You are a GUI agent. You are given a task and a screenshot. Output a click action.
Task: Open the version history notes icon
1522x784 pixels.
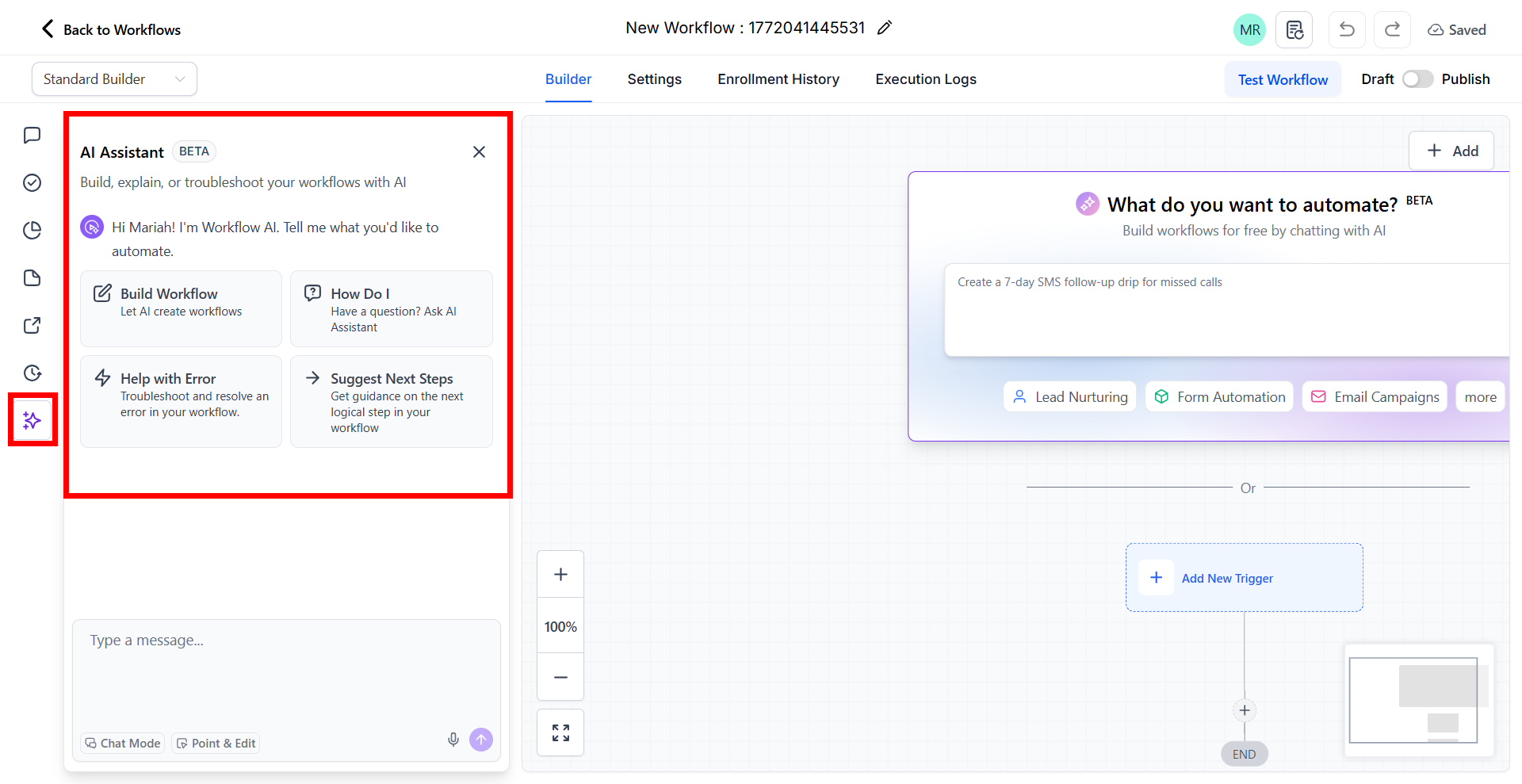click(1294, 30)
